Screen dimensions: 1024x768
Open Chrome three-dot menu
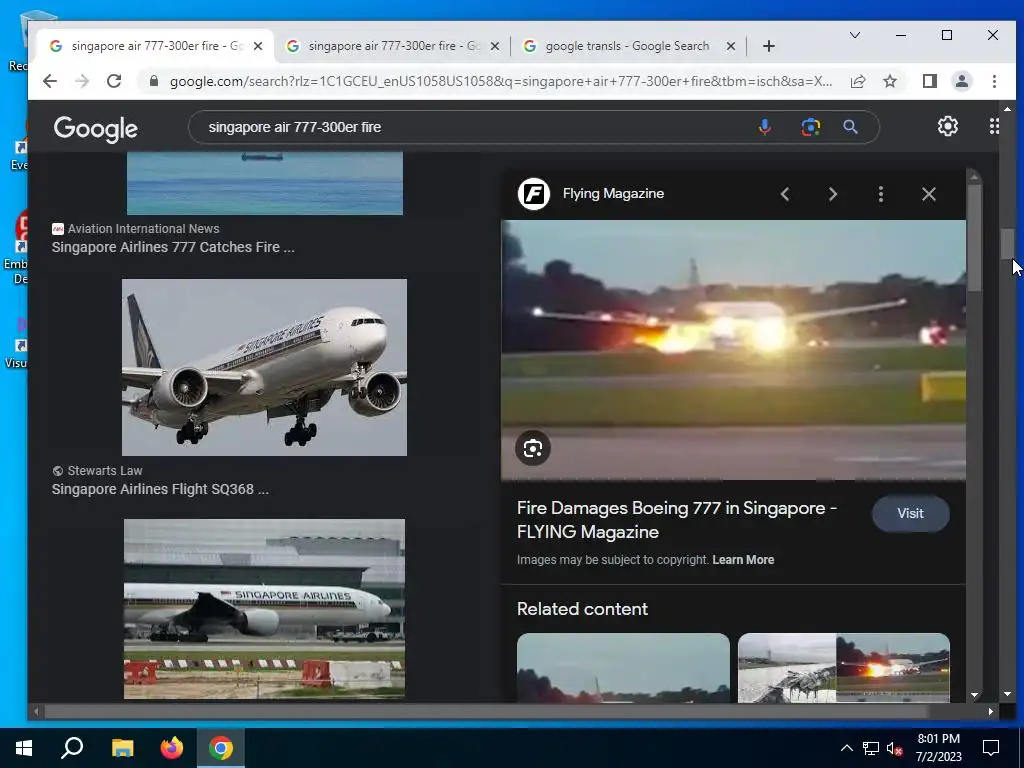tap(994, 81)
